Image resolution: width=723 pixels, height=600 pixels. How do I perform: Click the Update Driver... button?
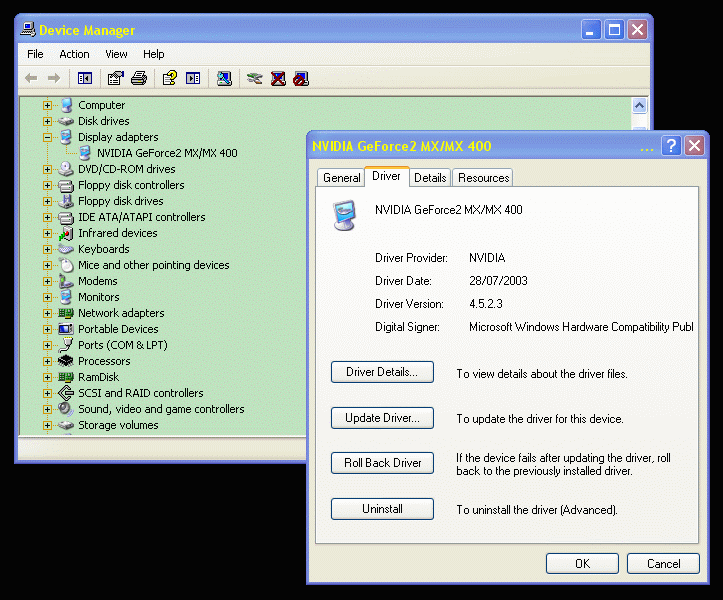point(382,418)
